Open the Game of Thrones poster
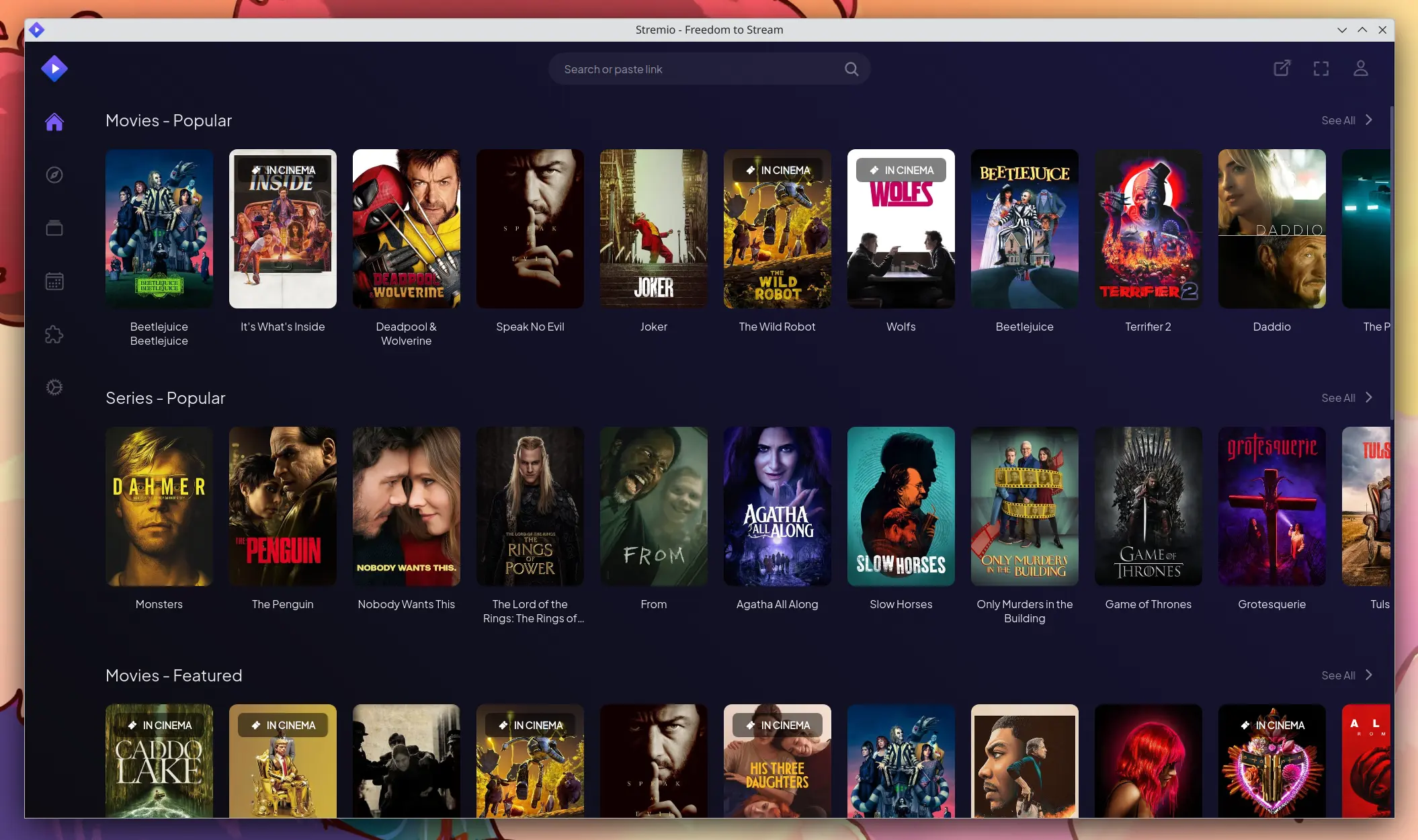The image size is (1418, 840). pos(1149,506)
